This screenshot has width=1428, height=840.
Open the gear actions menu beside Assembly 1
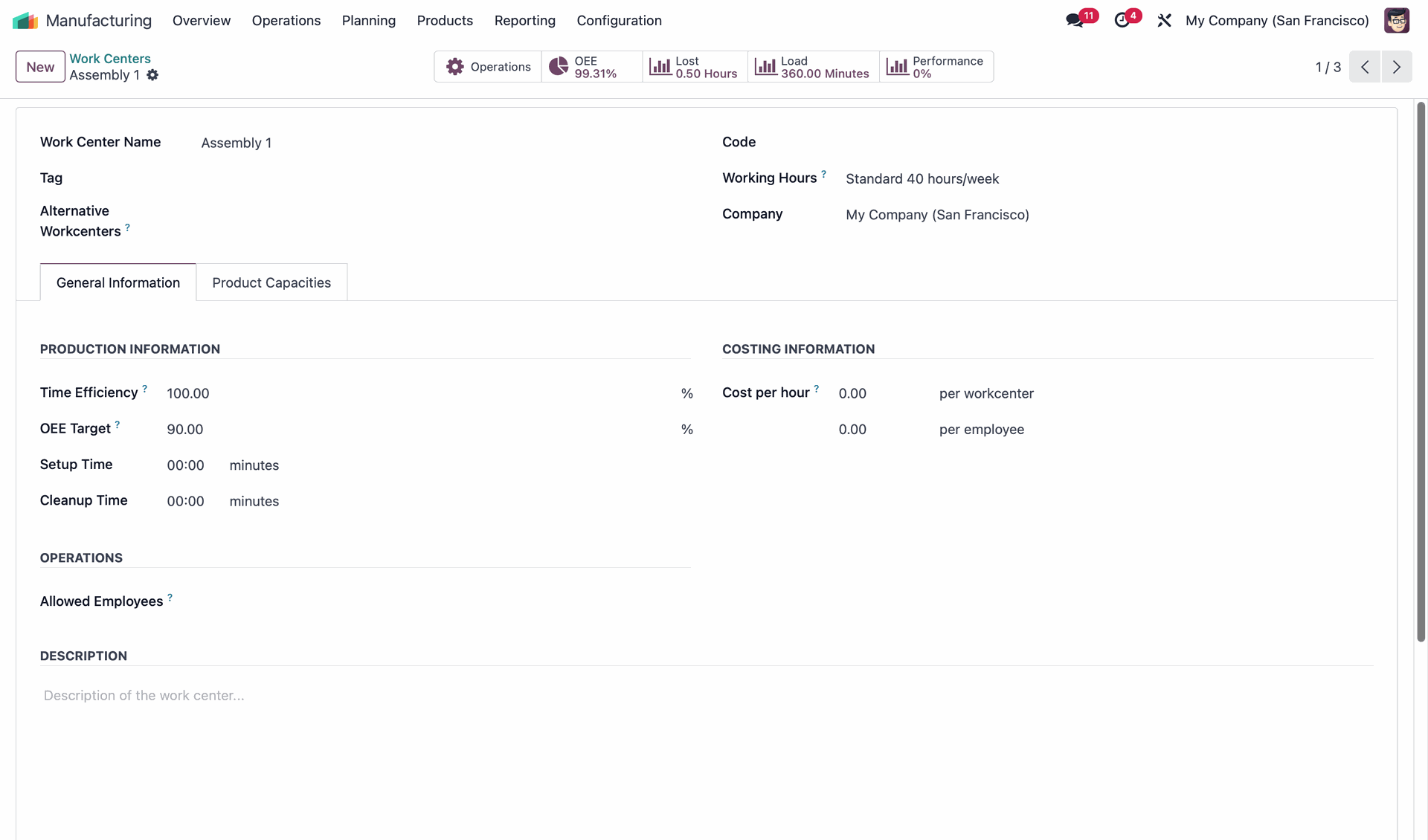click(x=152, y=75)
